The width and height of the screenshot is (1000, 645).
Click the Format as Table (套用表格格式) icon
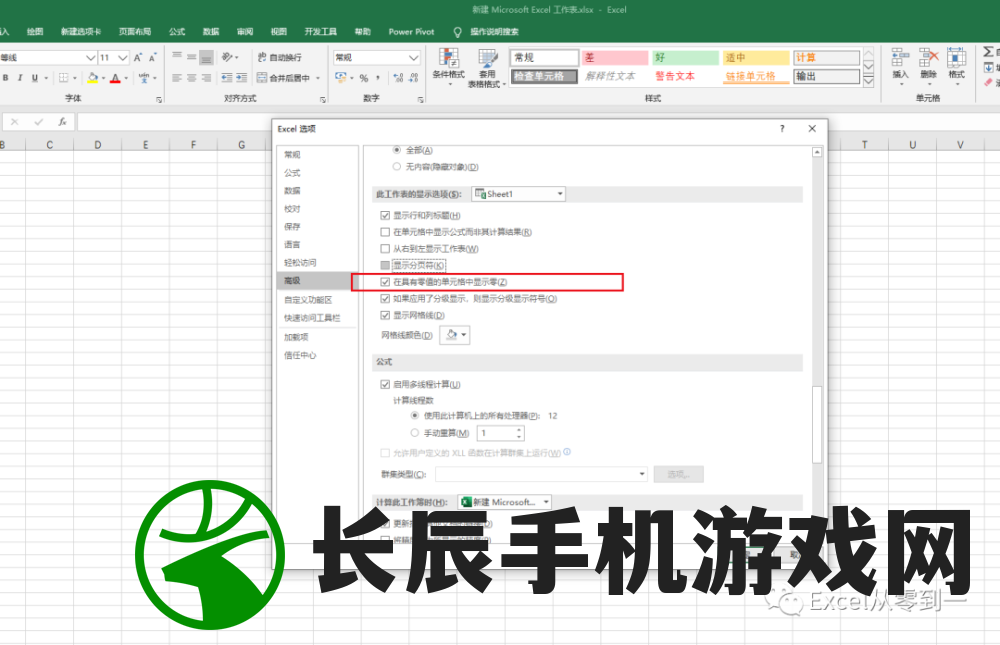487,62
